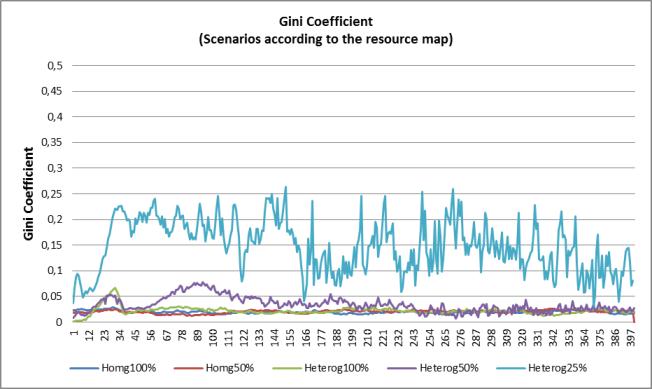Click the 0,05 y-axis tick label

(52, 297)
